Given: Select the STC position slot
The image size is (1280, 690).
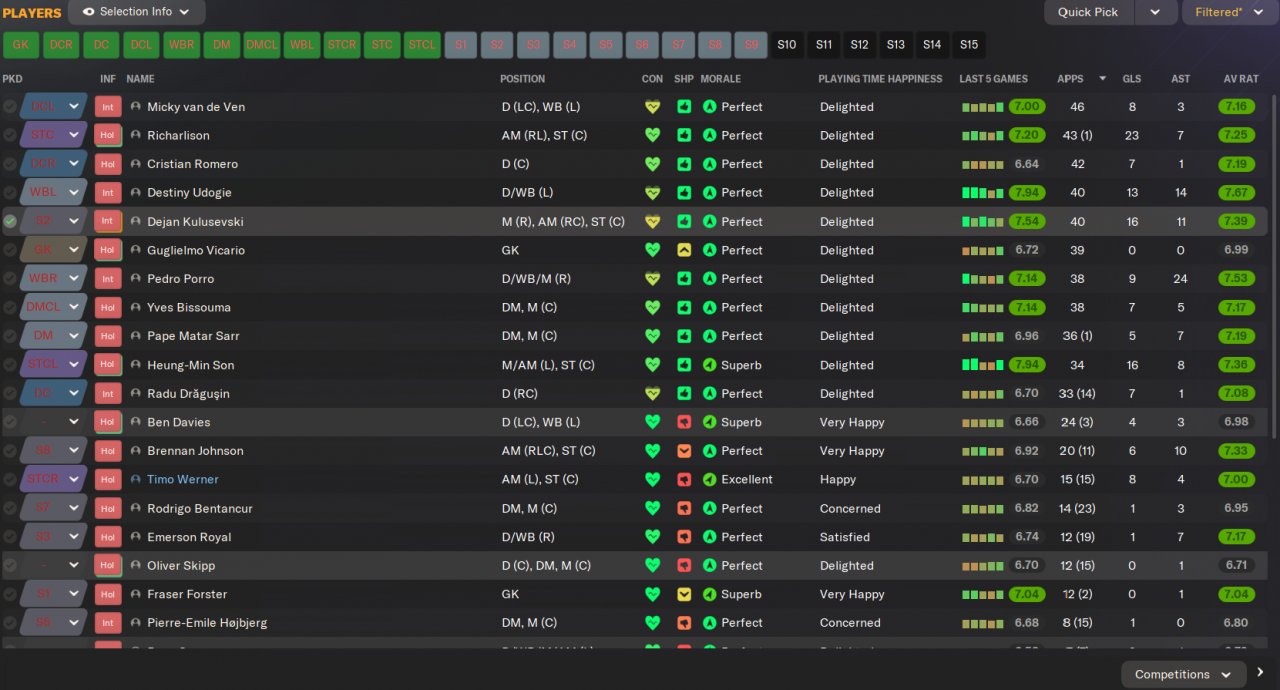Looking at the screenshot, I should pyautogui.click(x=382, y=45).
